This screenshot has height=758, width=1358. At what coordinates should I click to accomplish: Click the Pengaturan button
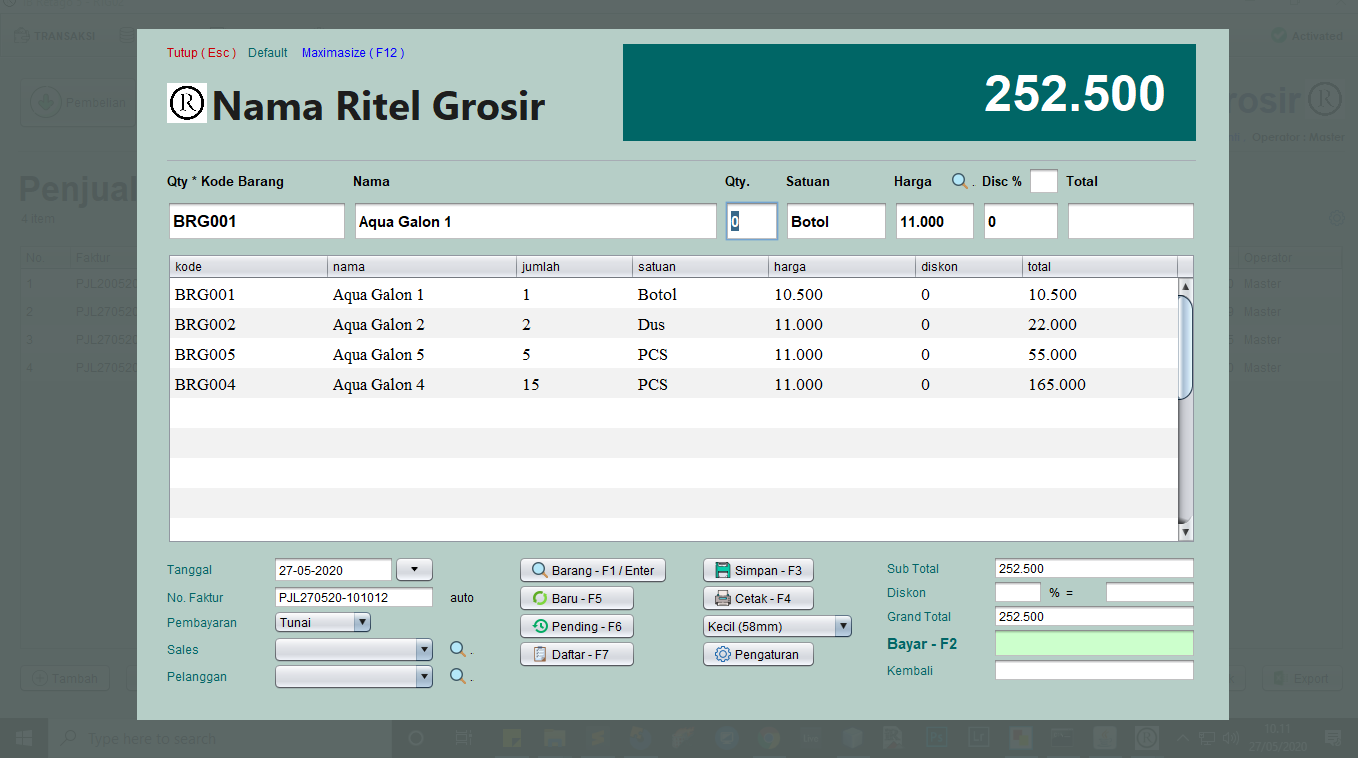pos(758,654)
